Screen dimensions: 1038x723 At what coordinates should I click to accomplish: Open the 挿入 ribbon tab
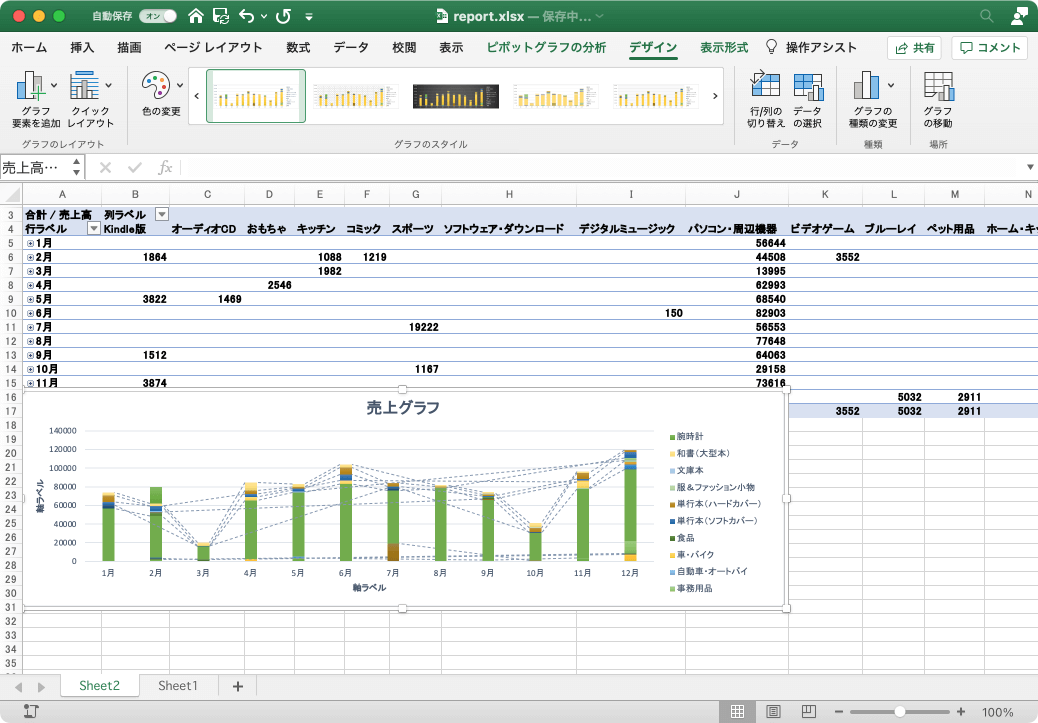coord(82,48)
